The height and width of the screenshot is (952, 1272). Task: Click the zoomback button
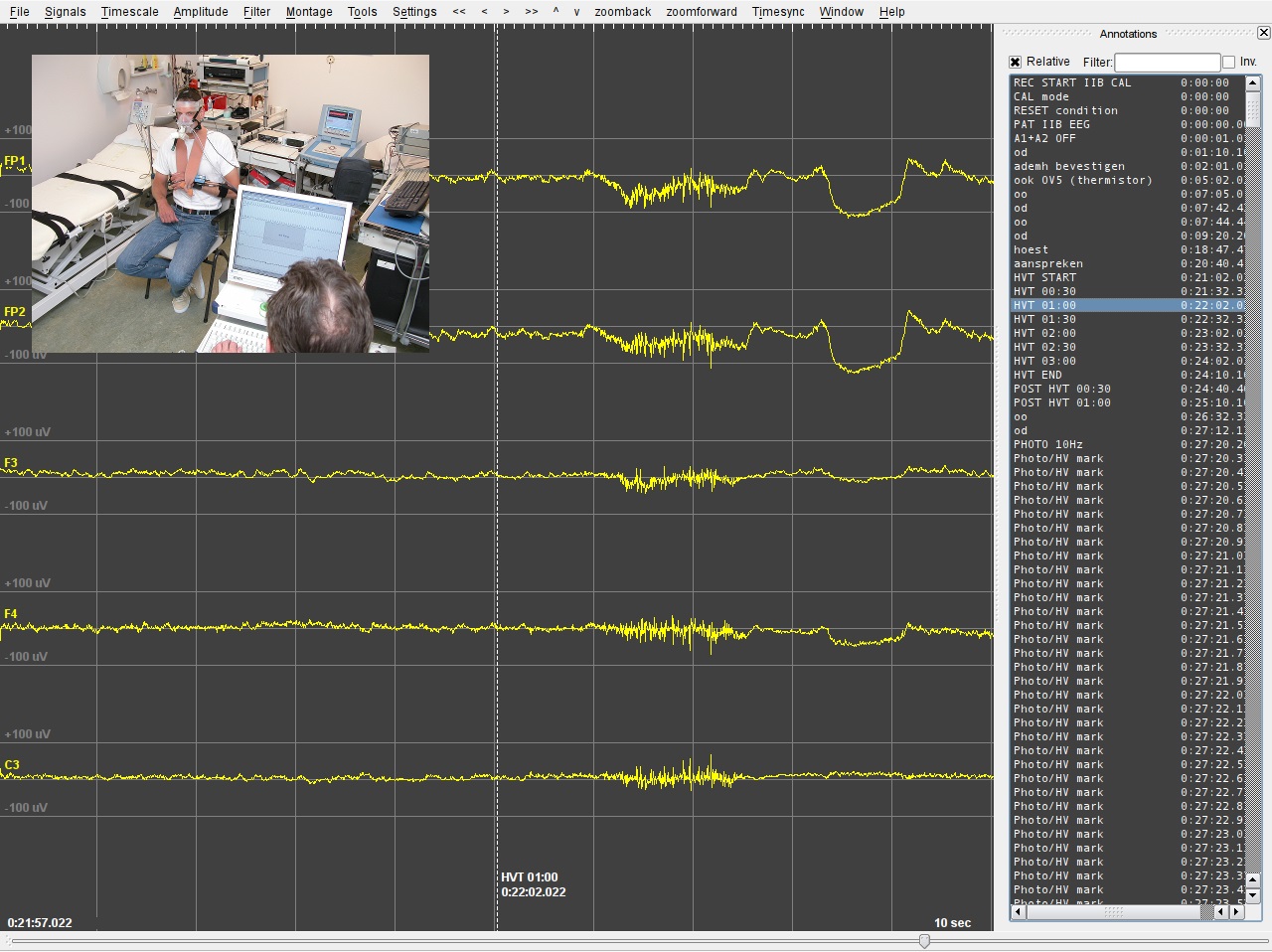(x=623, y=12)
